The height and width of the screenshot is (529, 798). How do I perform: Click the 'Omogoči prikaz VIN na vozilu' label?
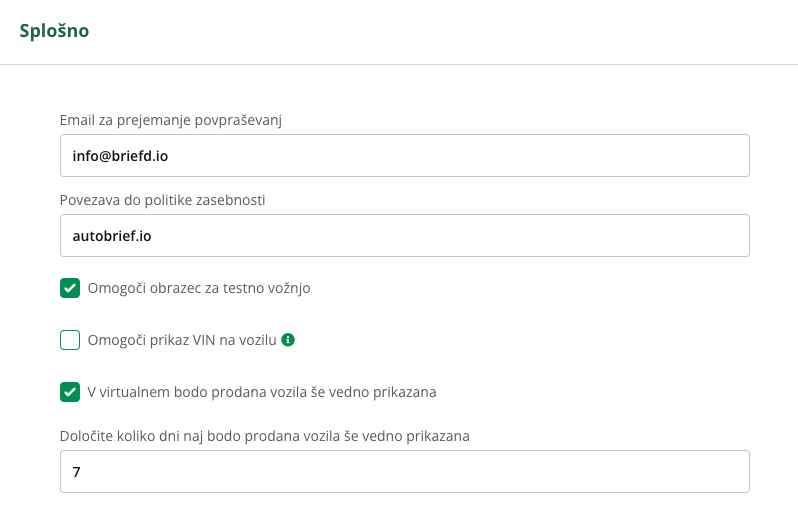coord(182,340)
